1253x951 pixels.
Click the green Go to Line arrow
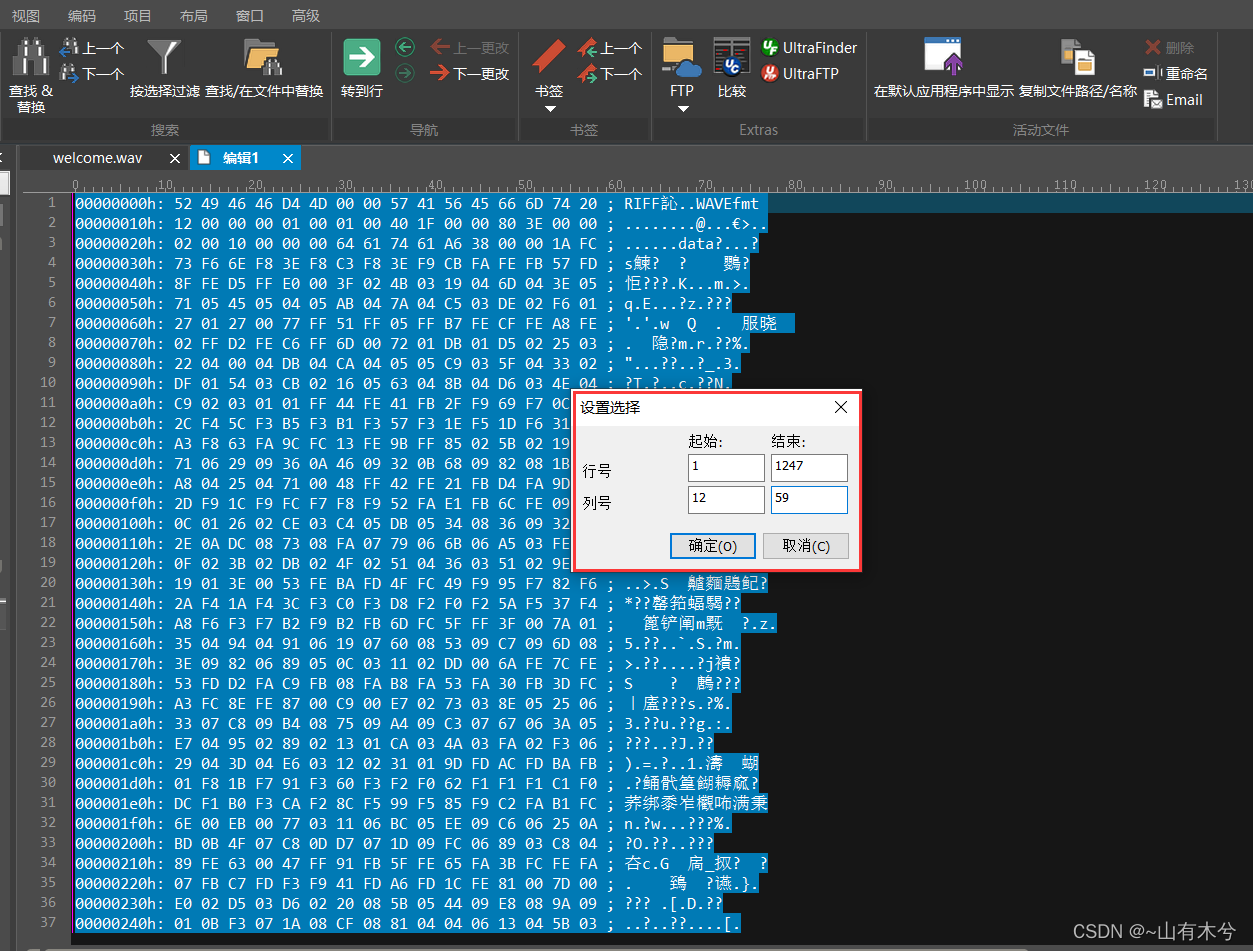[362, 57]
